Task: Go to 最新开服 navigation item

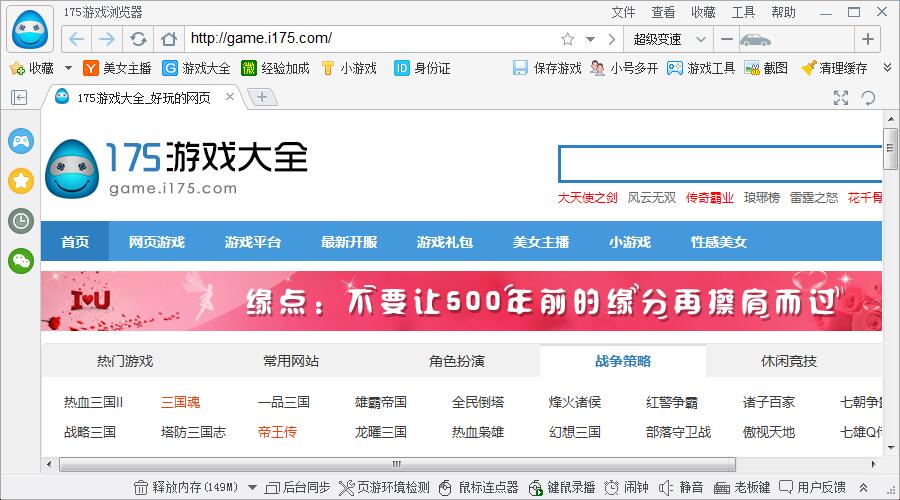Action: click(349, 242)
